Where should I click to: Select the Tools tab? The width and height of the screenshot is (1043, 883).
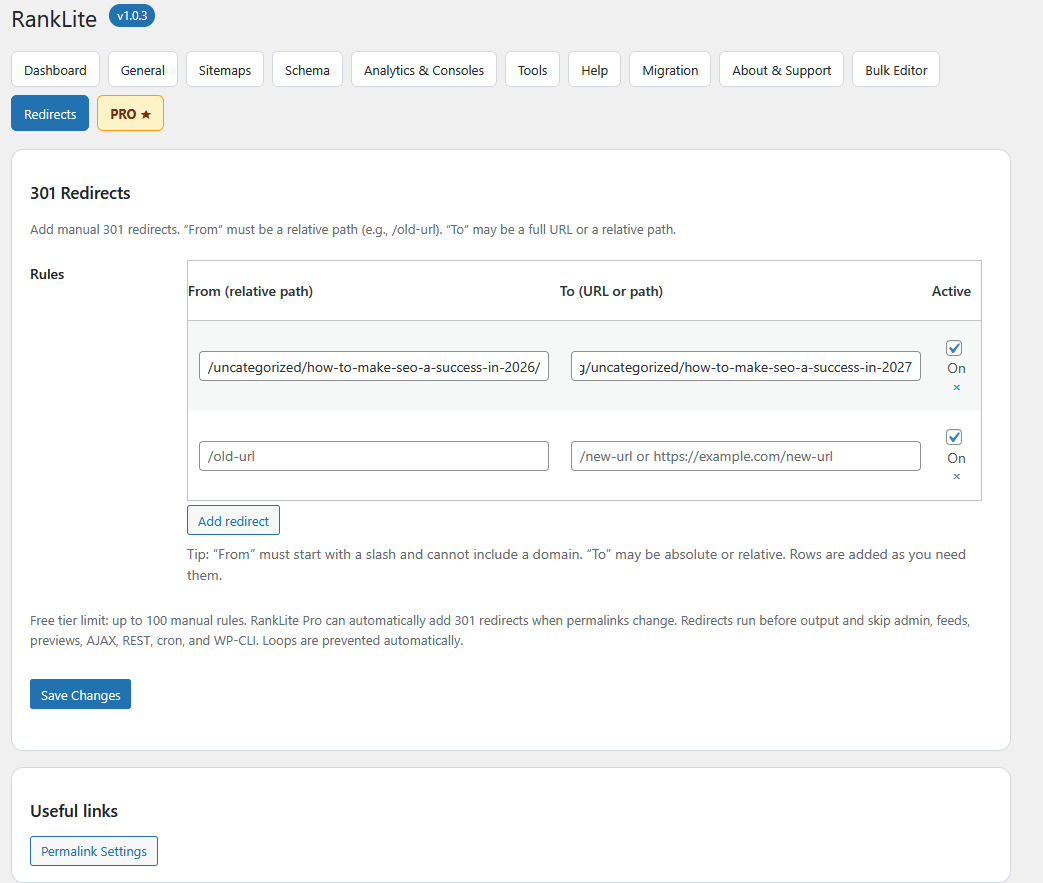pyautogui.click(x=532, y=70)
